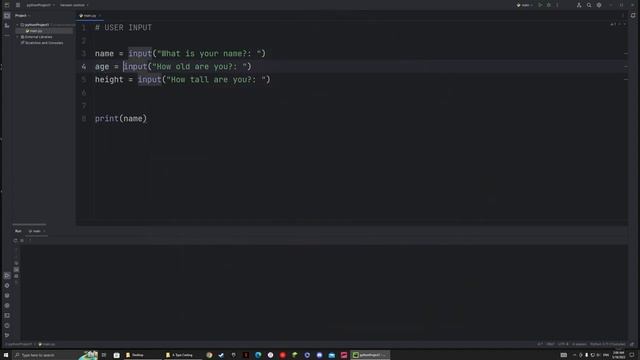Click inside the Run console output area

click(324, 292)
